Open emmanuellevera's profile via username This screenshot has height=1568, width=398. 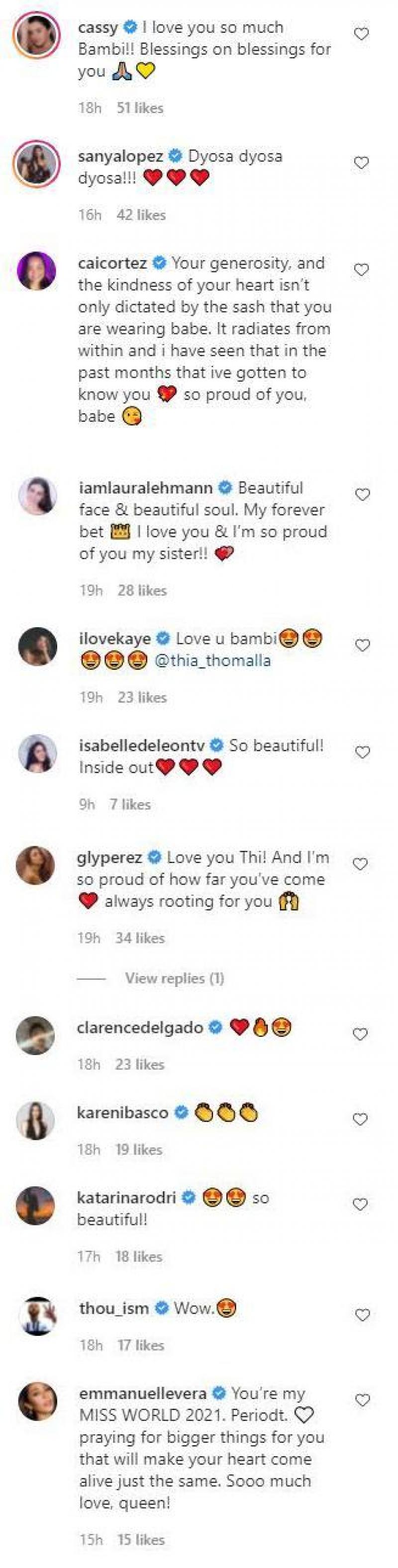coord(143,1393)
